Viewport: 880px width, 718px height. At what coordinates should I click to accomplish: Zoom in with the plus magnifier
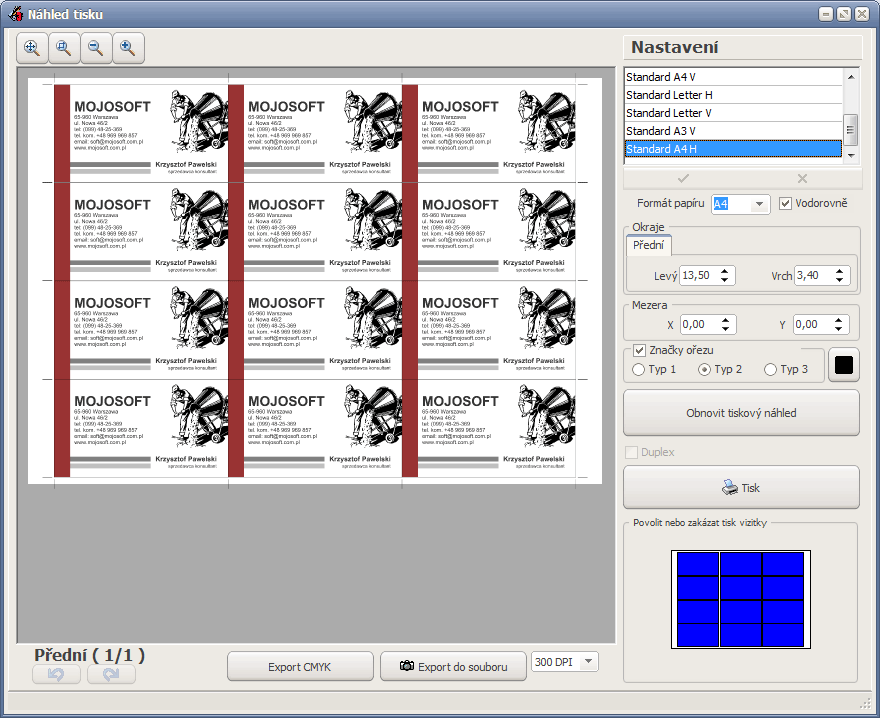129,48
